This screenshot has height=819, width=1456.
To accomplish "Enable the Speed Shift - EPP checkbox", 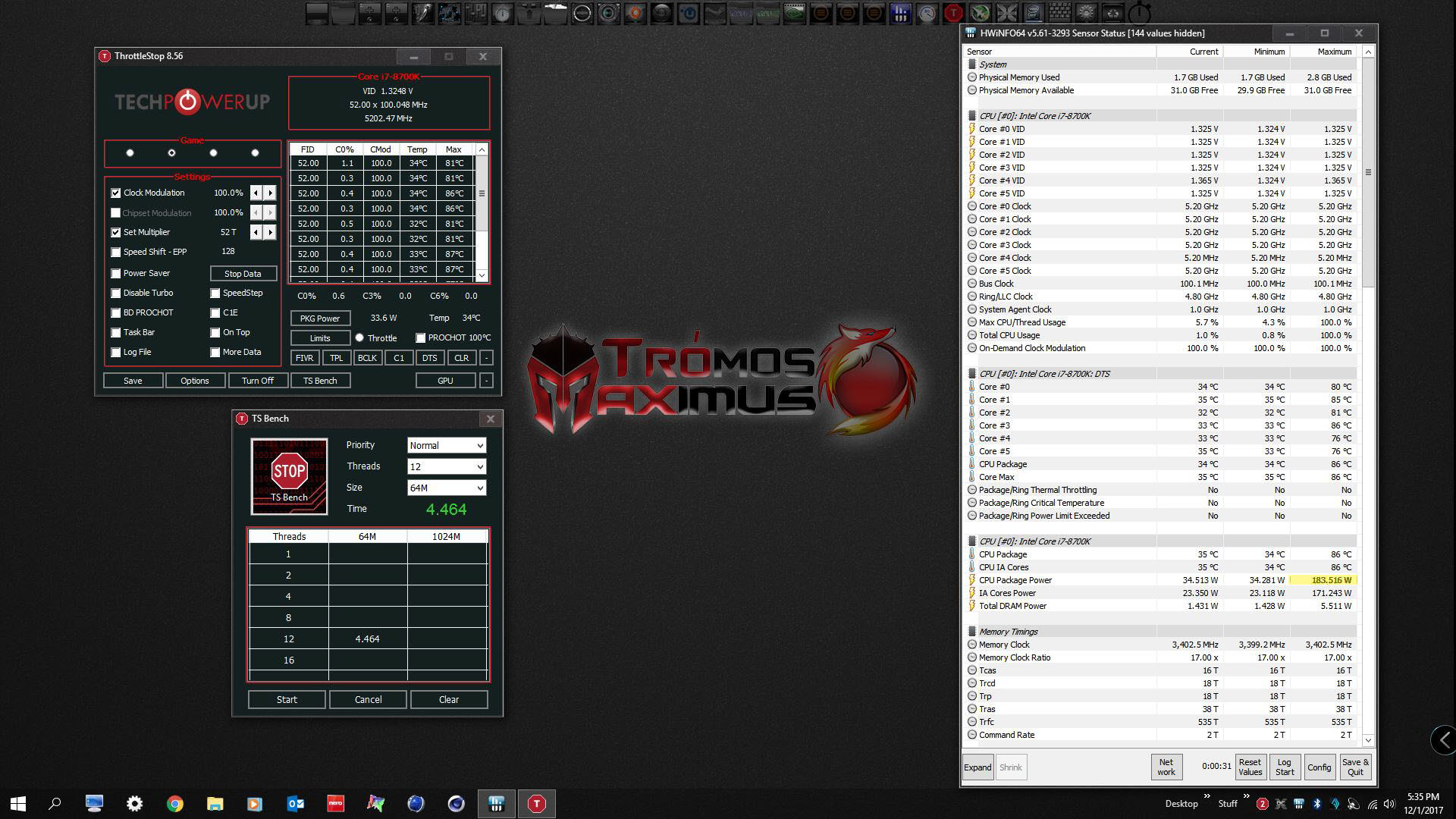I will click(x=116, y=253).
